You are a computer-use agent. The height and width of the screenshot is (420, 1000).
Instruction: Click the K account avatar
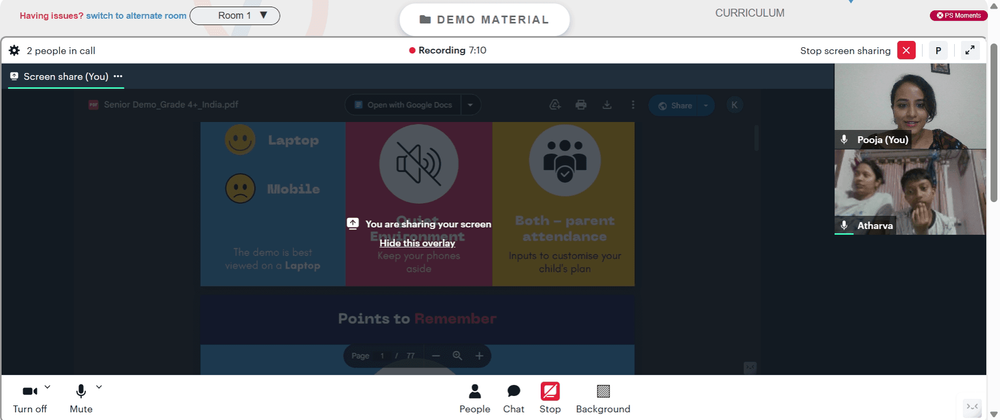pos(735,105)
